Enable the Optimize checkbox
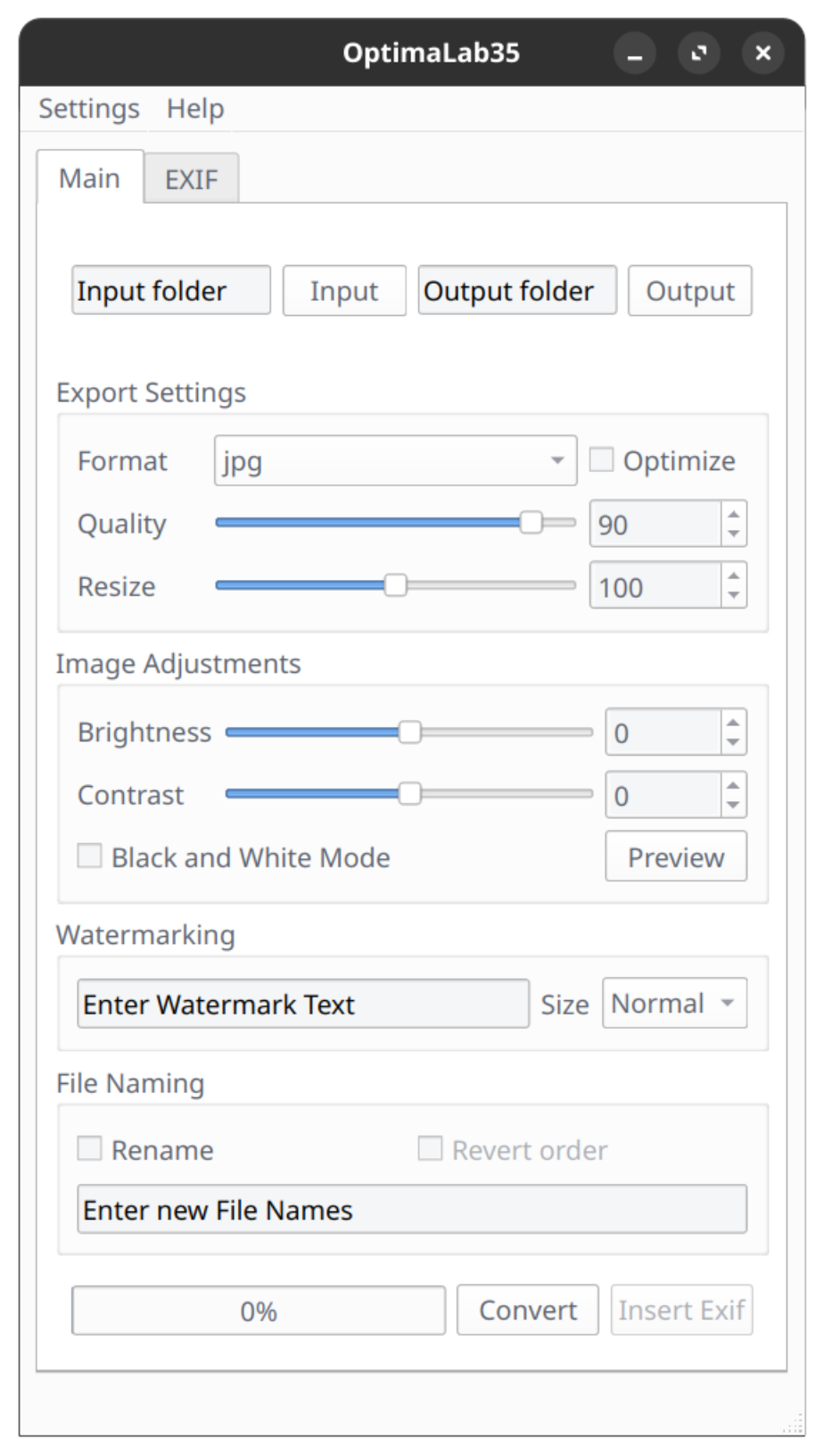This screenshot has width=824, height=1456. point(602,460)
